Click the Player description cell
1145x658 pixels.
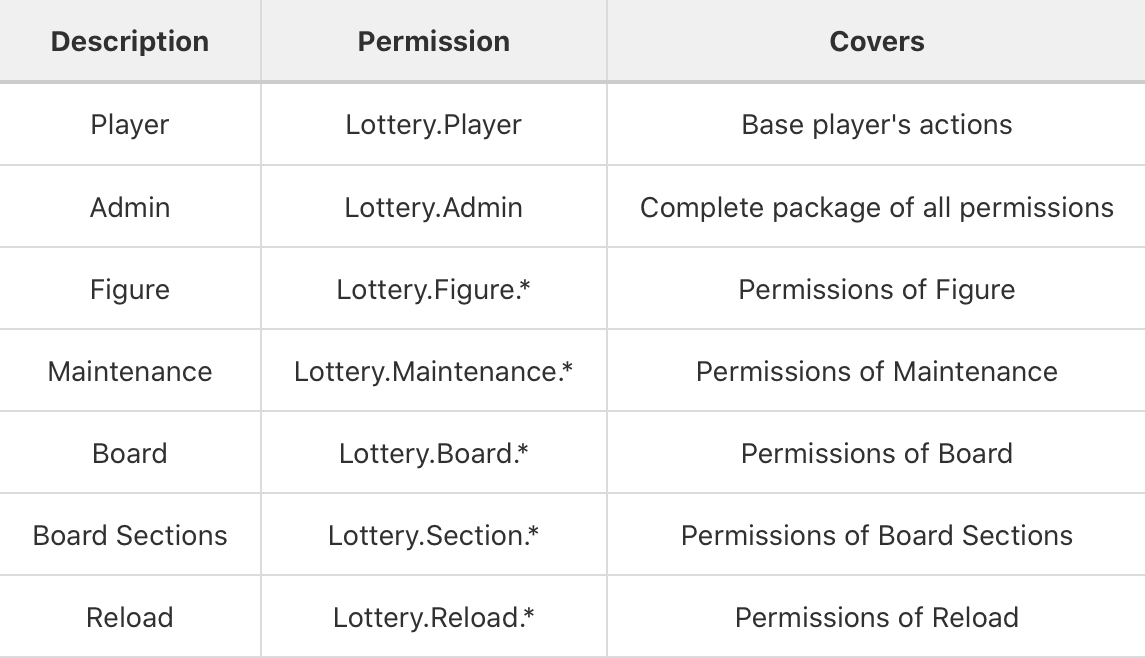pos(130,124)
